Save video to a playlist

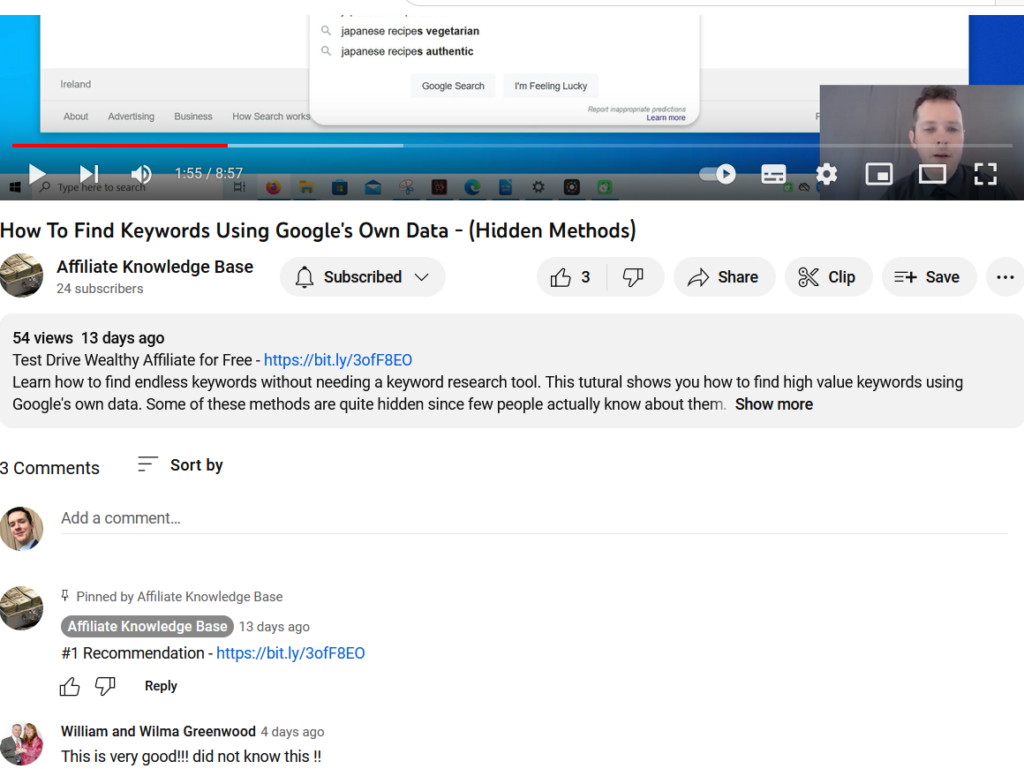pos(929,277)
